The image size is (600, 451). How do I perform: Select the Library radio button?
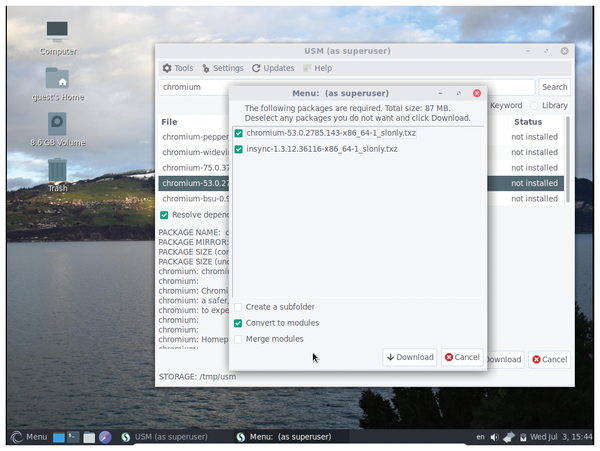coord(534,106)
